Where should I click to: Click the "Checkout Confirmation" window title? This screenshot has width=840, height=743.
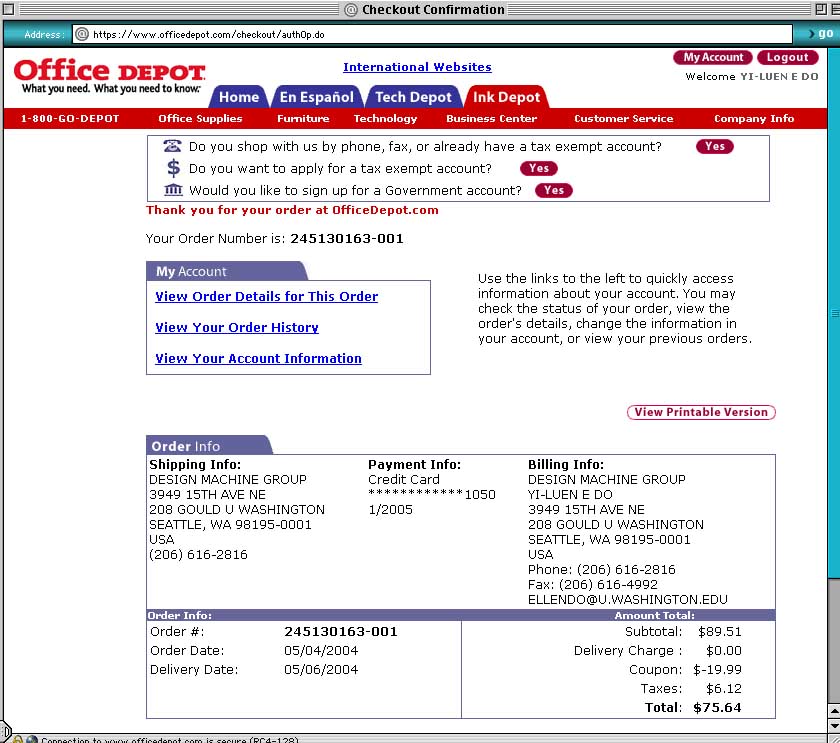click(433, 10)
